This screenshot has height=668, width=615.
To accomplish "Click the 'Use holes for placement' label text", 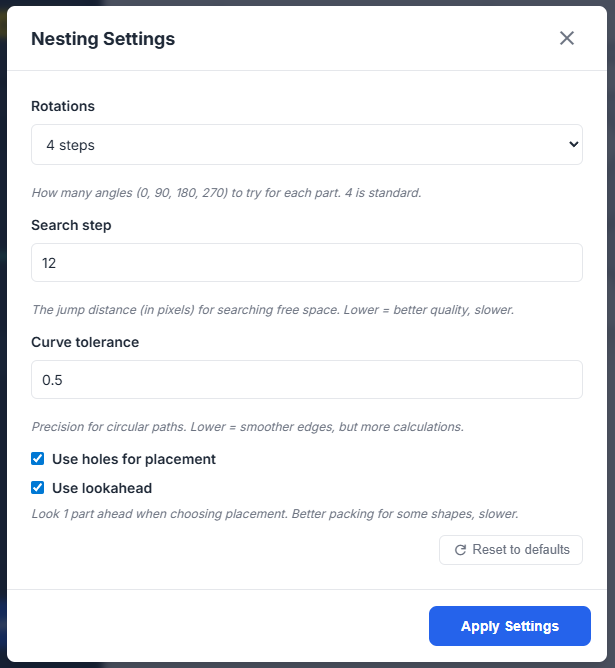I will [x=134, y=459].
